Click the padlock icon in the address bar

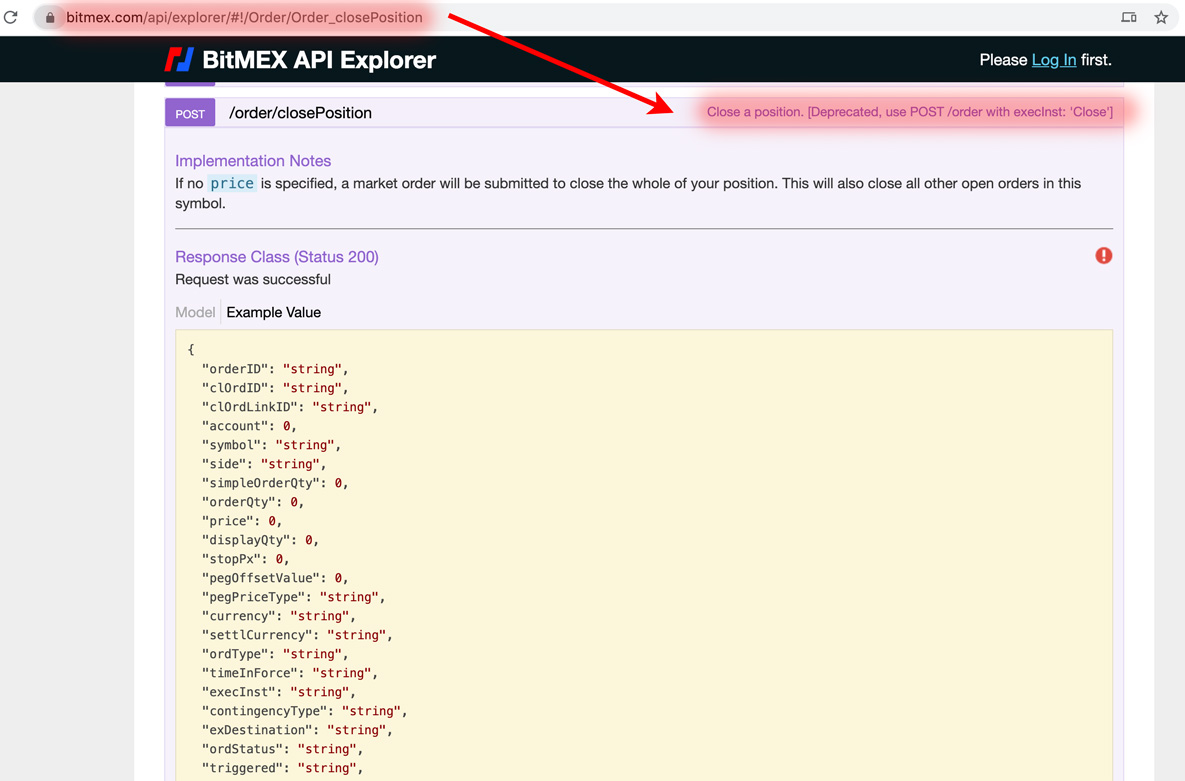tap(49, 17)
